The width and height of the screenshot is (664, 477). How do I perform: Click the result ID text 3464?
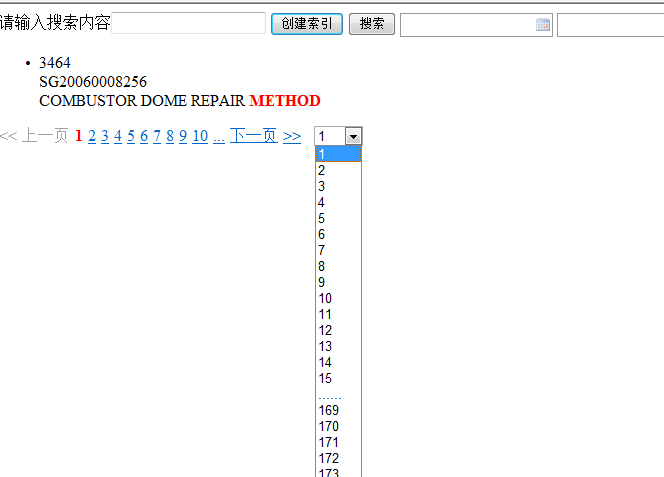(55, 63)
